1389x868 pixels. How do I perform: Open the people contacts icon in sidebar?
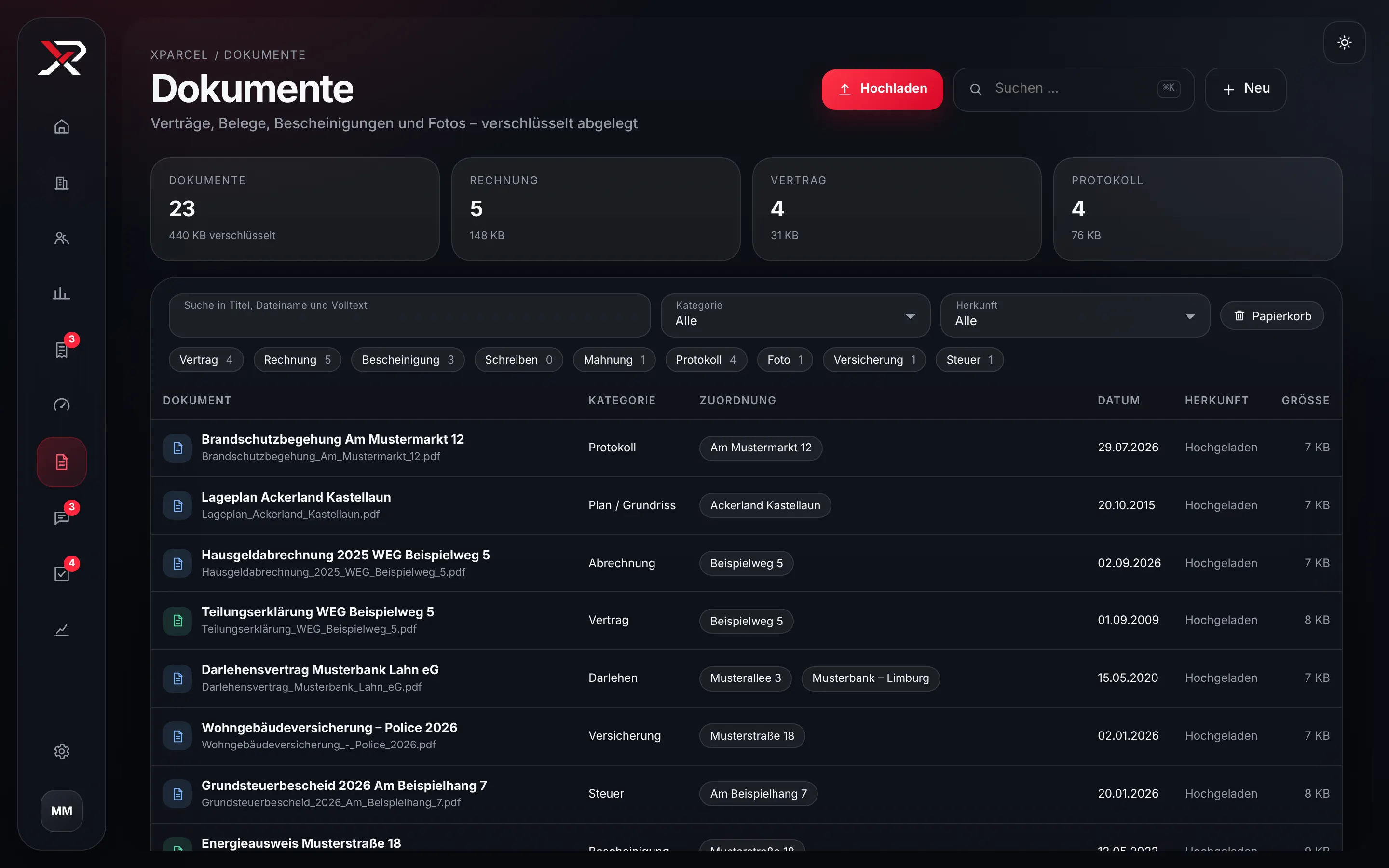pos(61,239)
